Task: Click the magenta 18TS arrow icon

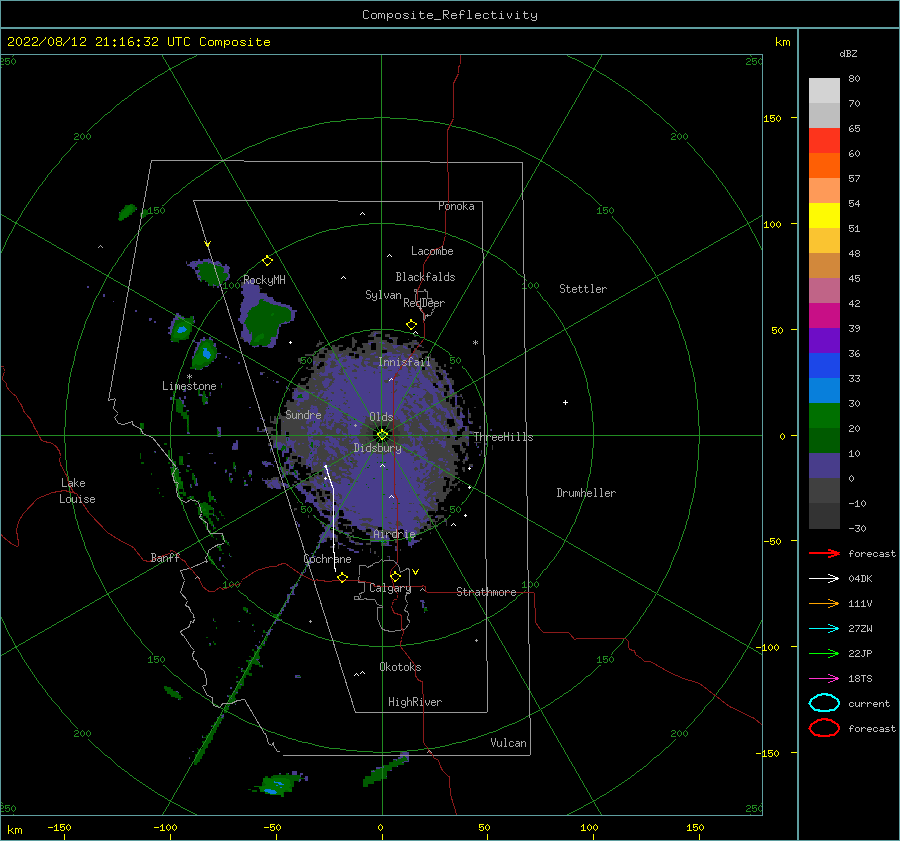Action: (824, 679)
